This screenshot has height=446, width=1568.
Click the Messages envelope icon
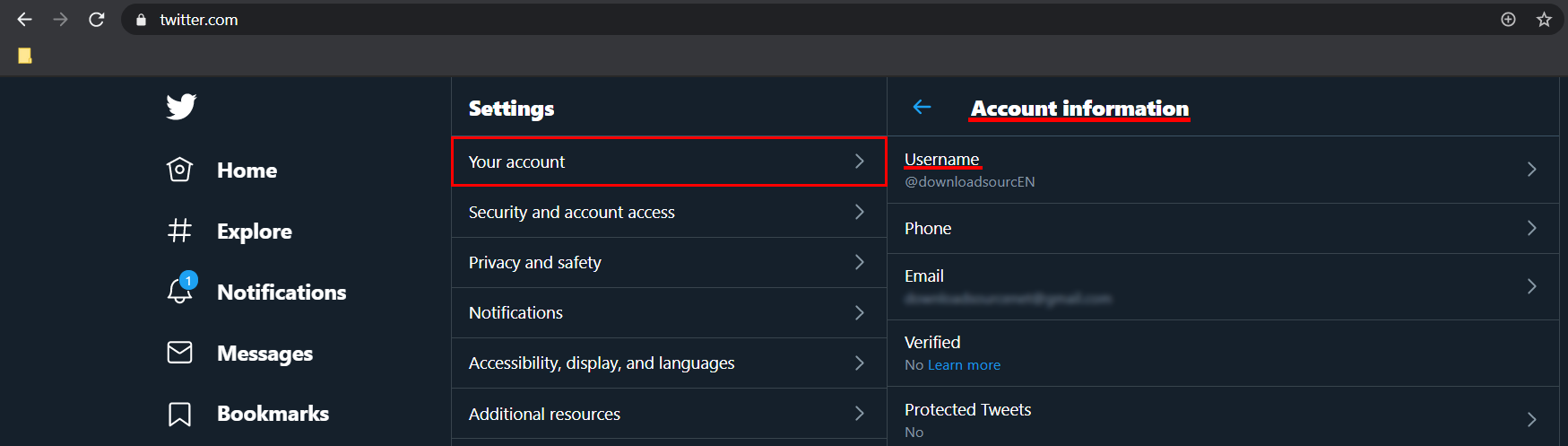point(179,353)
